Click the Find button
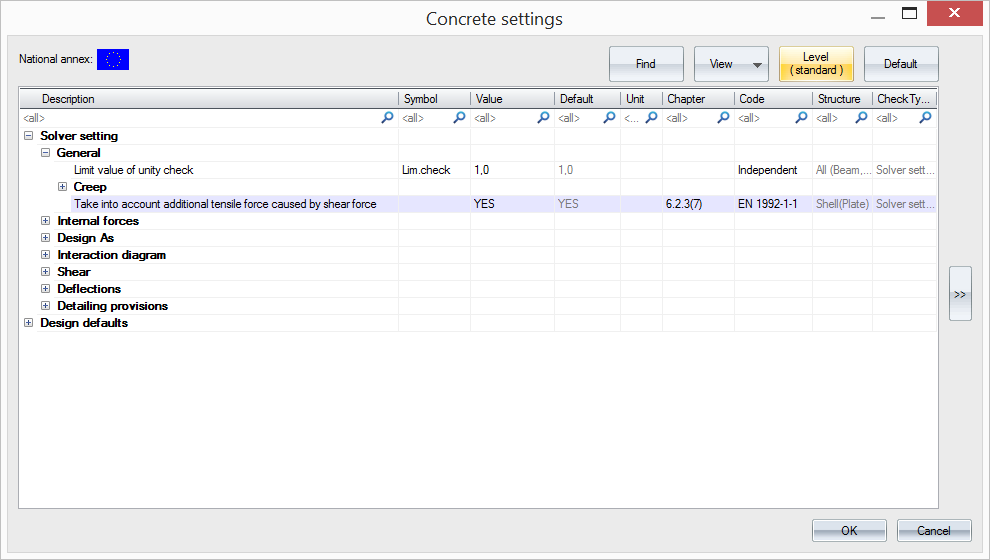This screenshot has width=990, height=560. pyautogui.click(x=646, y=64)
